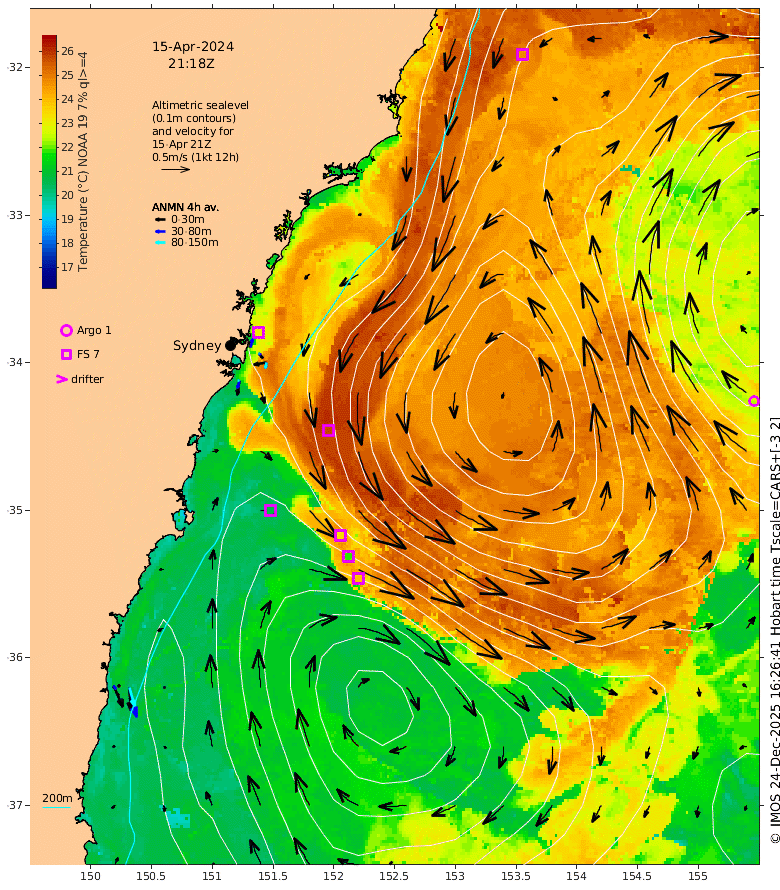Click the magenta drifter arrowhead legend symbol
Image resolution: width=780 pixels, height=890 pixels.
click(62, 379)
